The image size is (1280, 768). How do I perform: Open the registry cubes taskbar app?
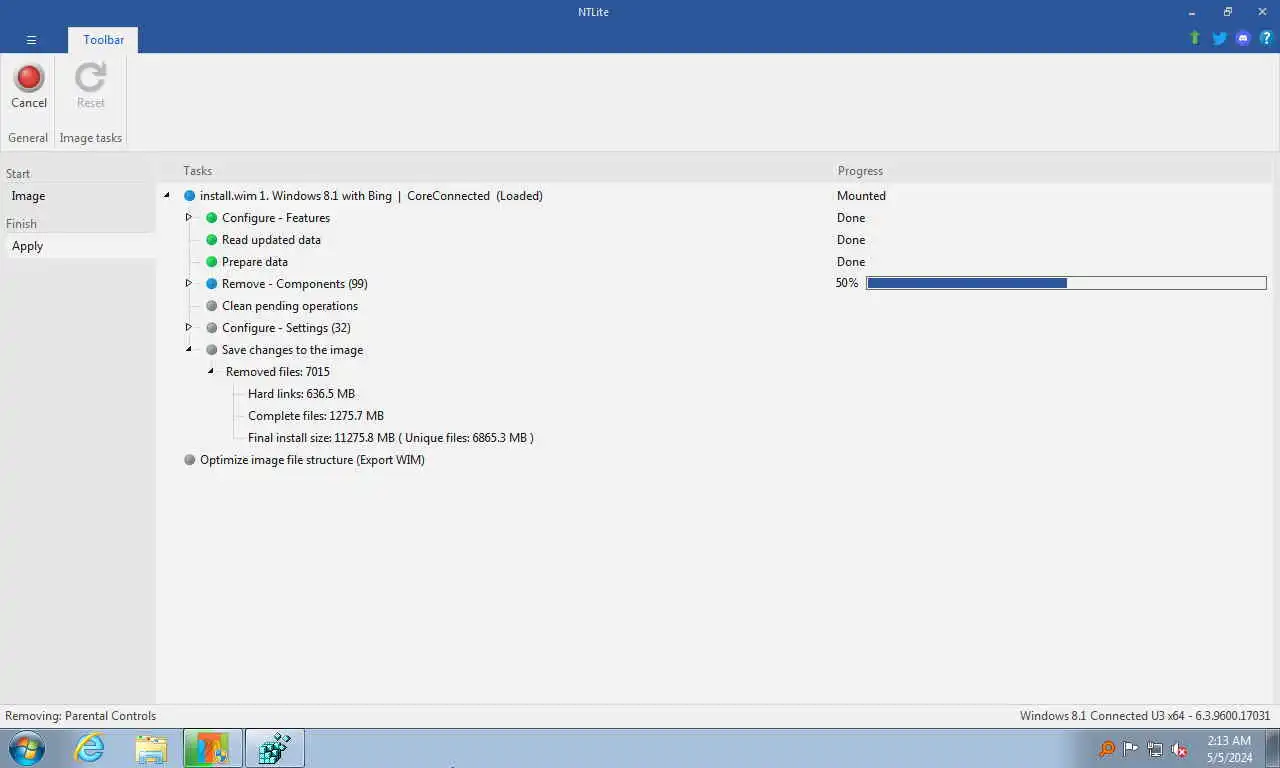point(274,748)
